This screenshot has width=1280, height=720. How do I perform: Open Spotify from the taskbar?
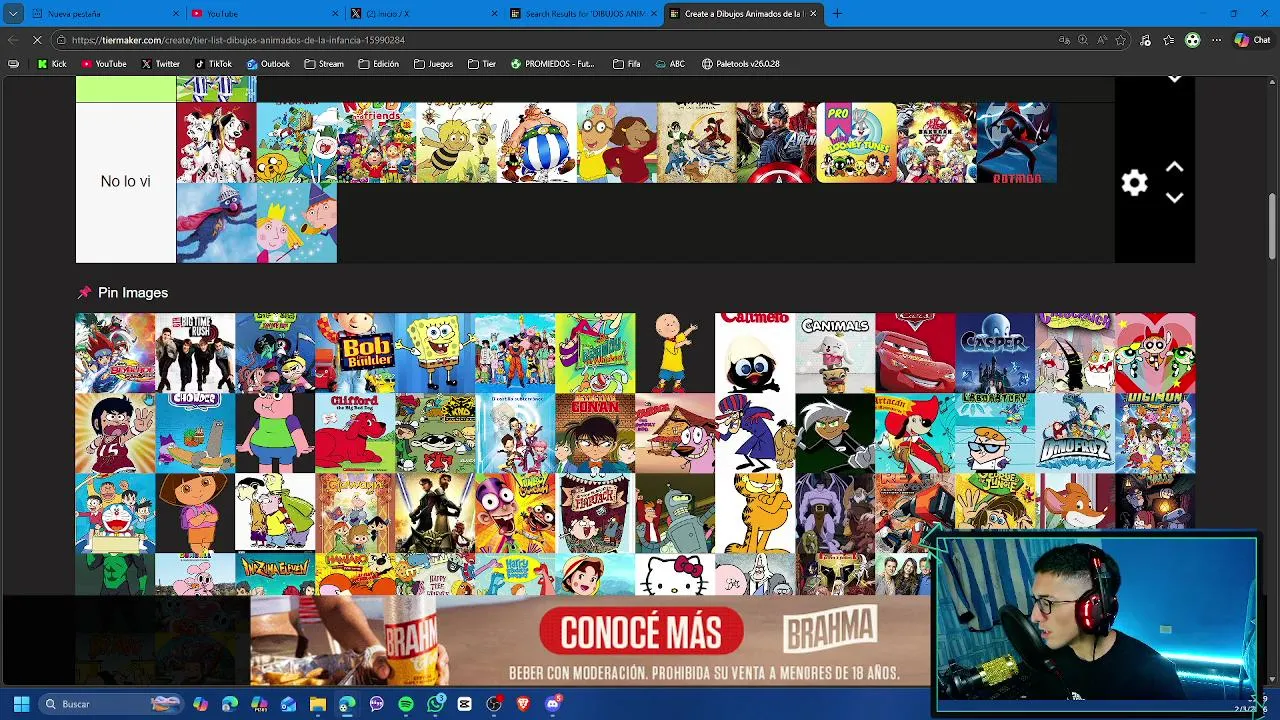click(406, 704)
